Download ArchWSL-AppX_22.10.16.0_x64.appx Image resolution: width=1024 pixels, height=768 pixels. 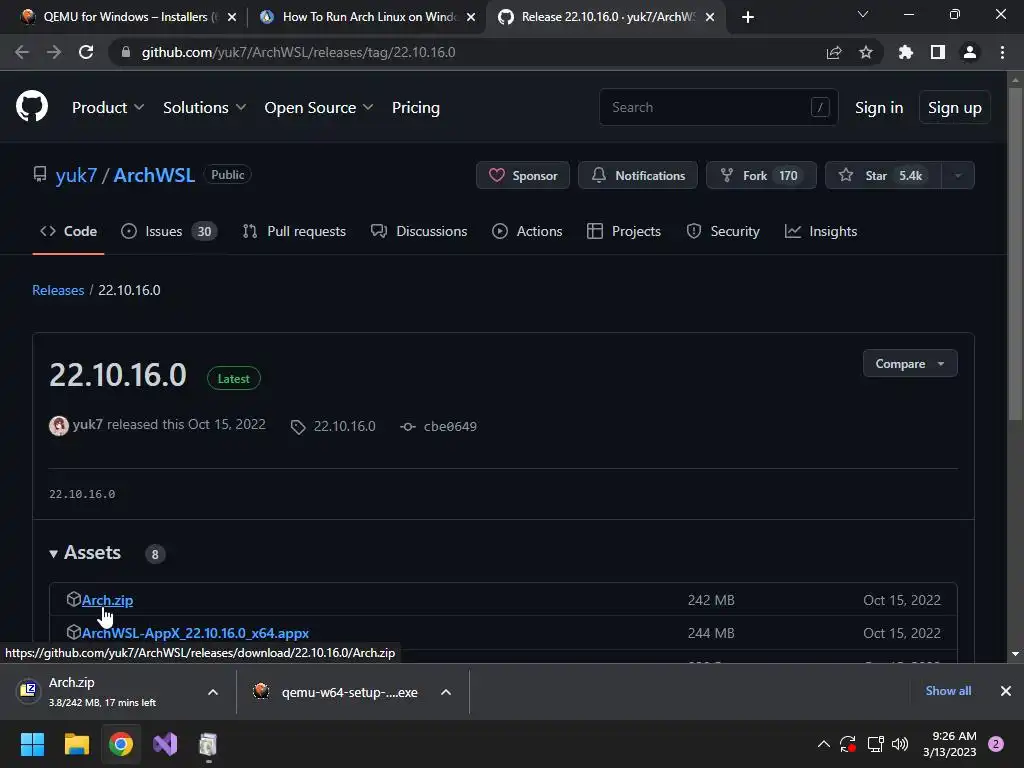coord(195,633)
